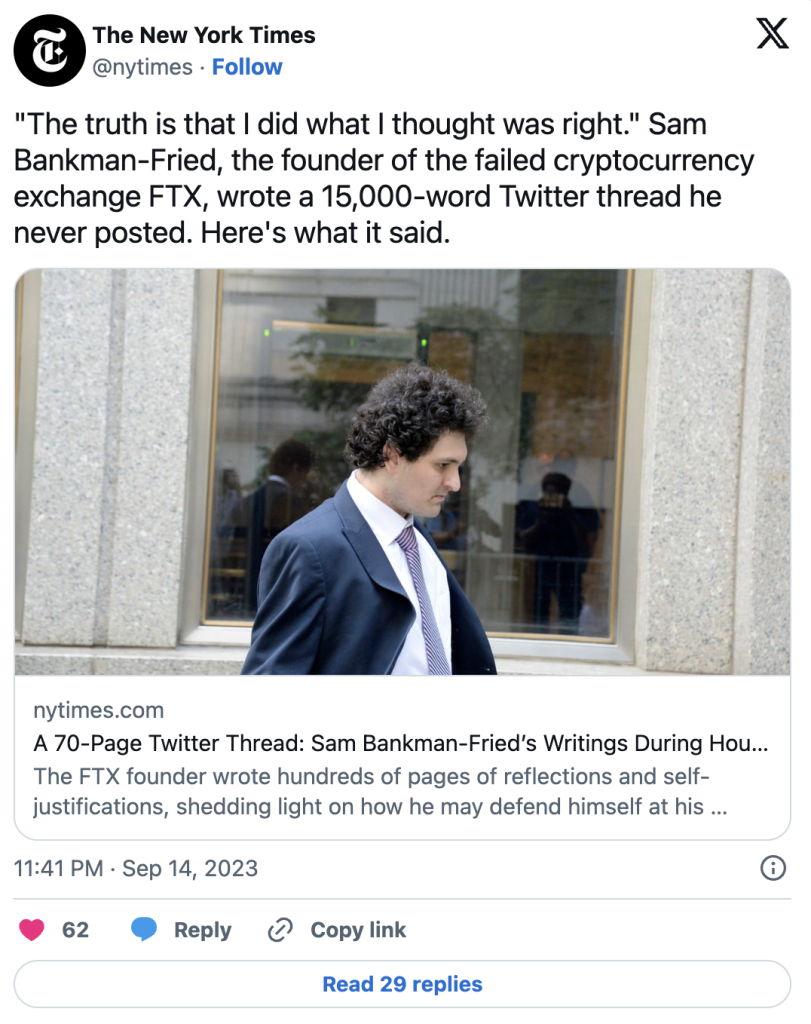
Task: Click the New York Times profile avatar
Action: 49,51
